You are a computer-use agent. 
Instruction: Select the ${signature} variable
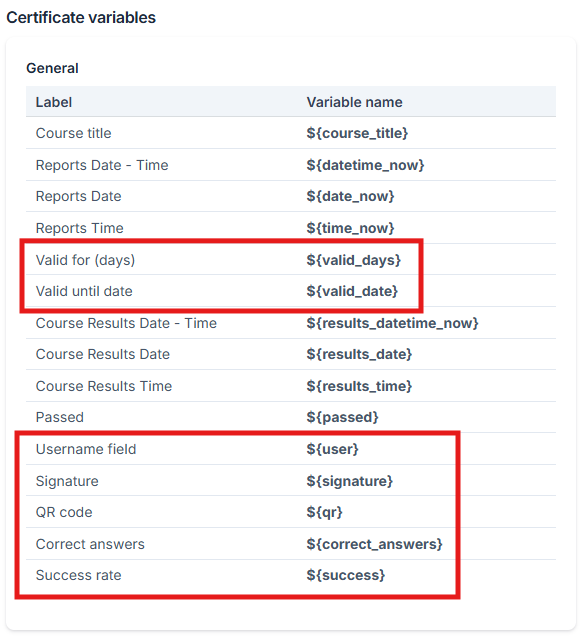(x=350, y=481)
